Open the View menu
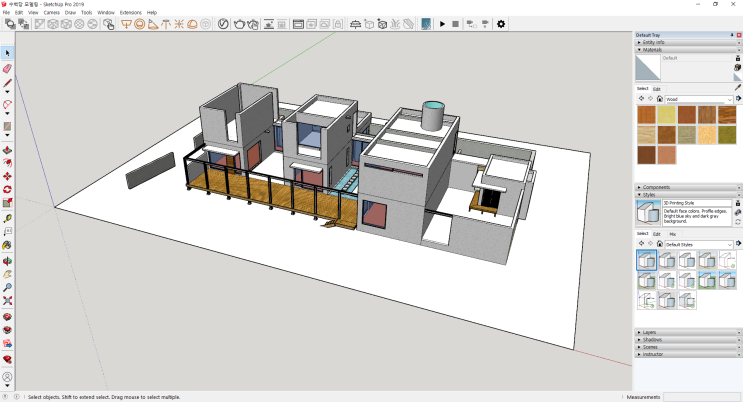The width and height of the screenshot is (743, 402). point(33,12)
